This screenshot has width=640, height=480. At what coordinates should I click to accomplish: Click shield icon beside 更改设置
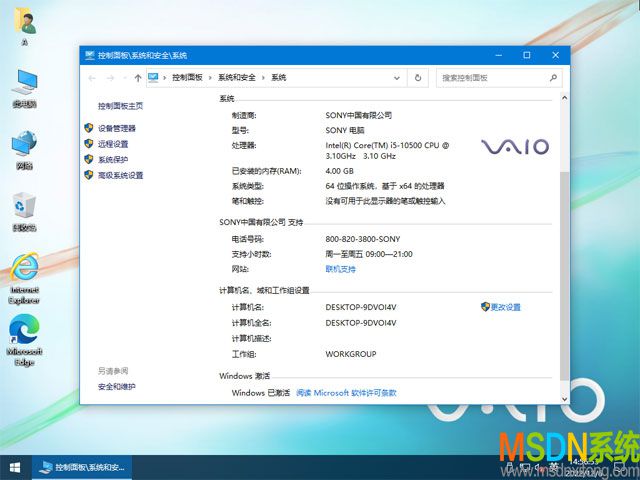(x=485, y=307)
